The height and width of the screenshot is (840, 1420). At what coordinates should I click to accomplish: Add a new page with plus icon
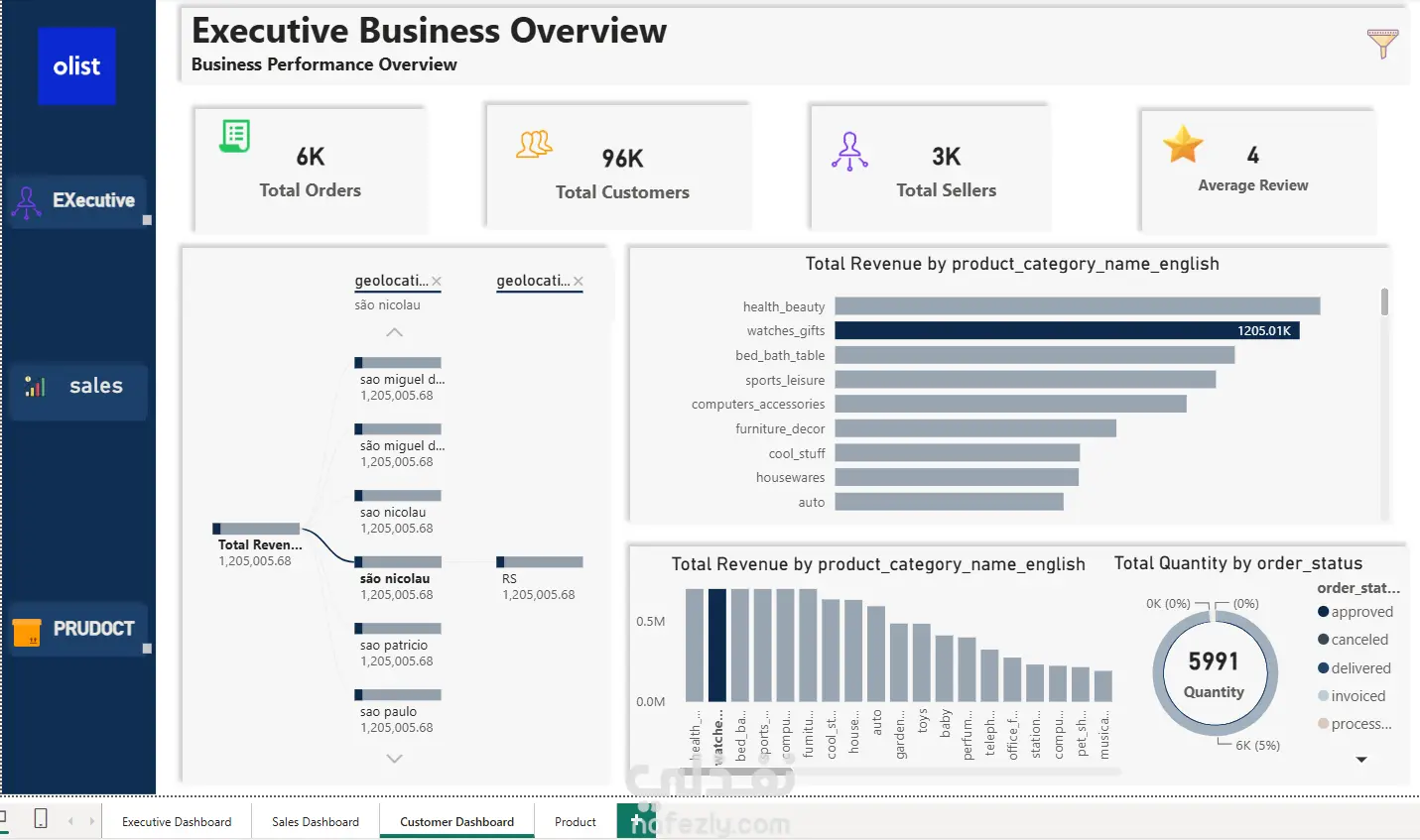[637, 821]
